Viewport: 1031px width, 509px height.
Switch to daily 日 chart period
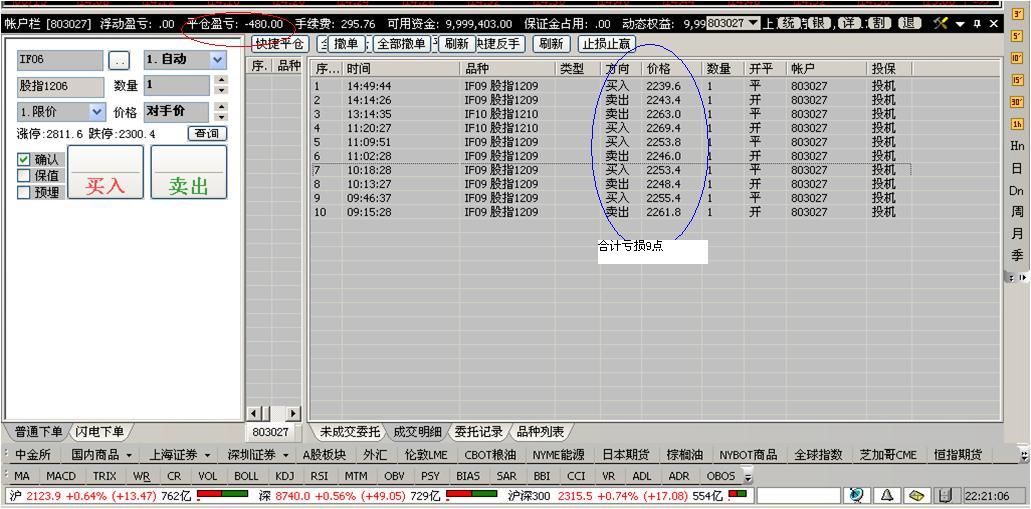point(1017,168)
